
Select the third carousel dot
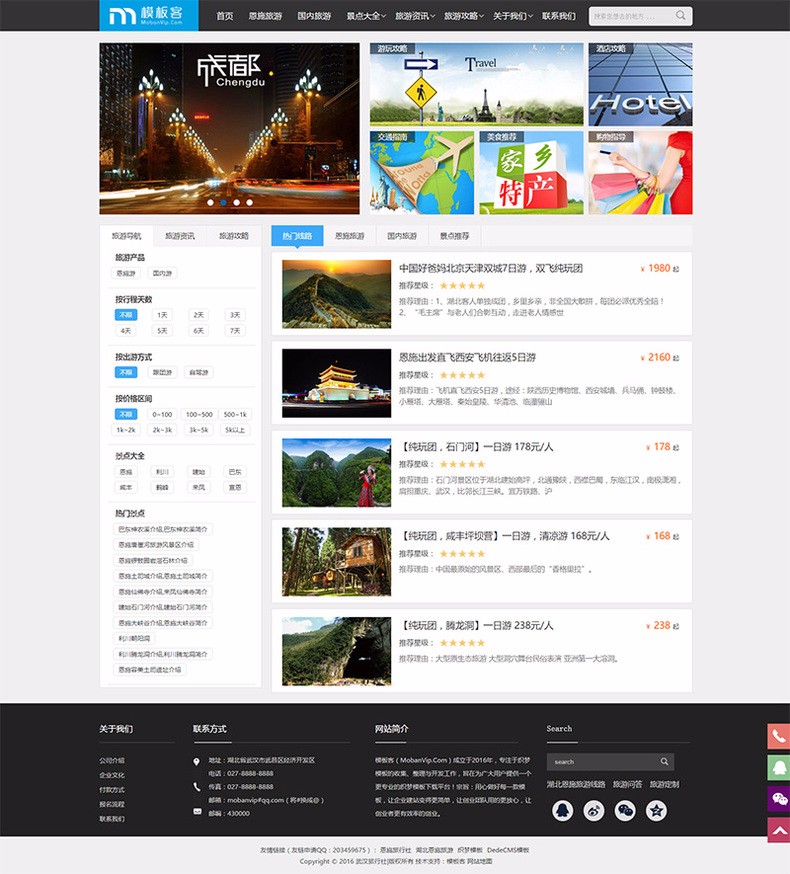236,202
